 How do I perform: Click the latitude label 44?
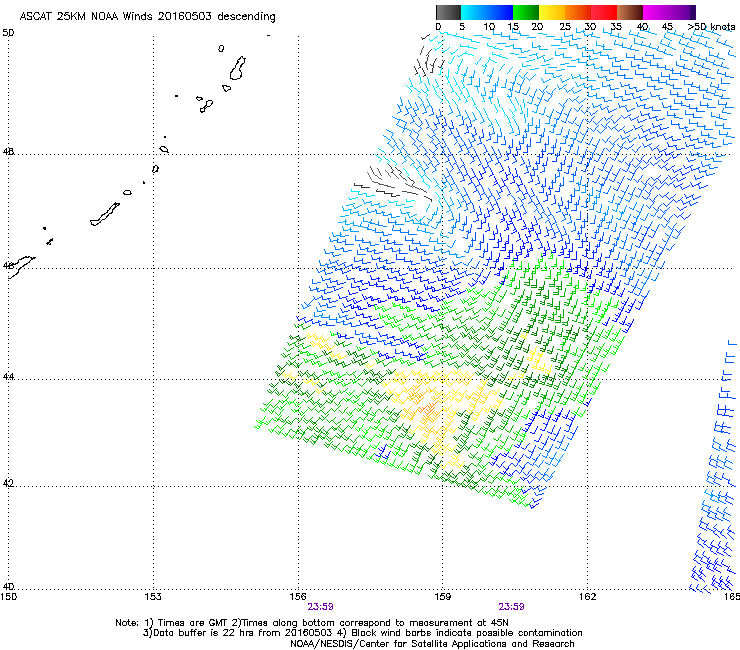point(8,377)
